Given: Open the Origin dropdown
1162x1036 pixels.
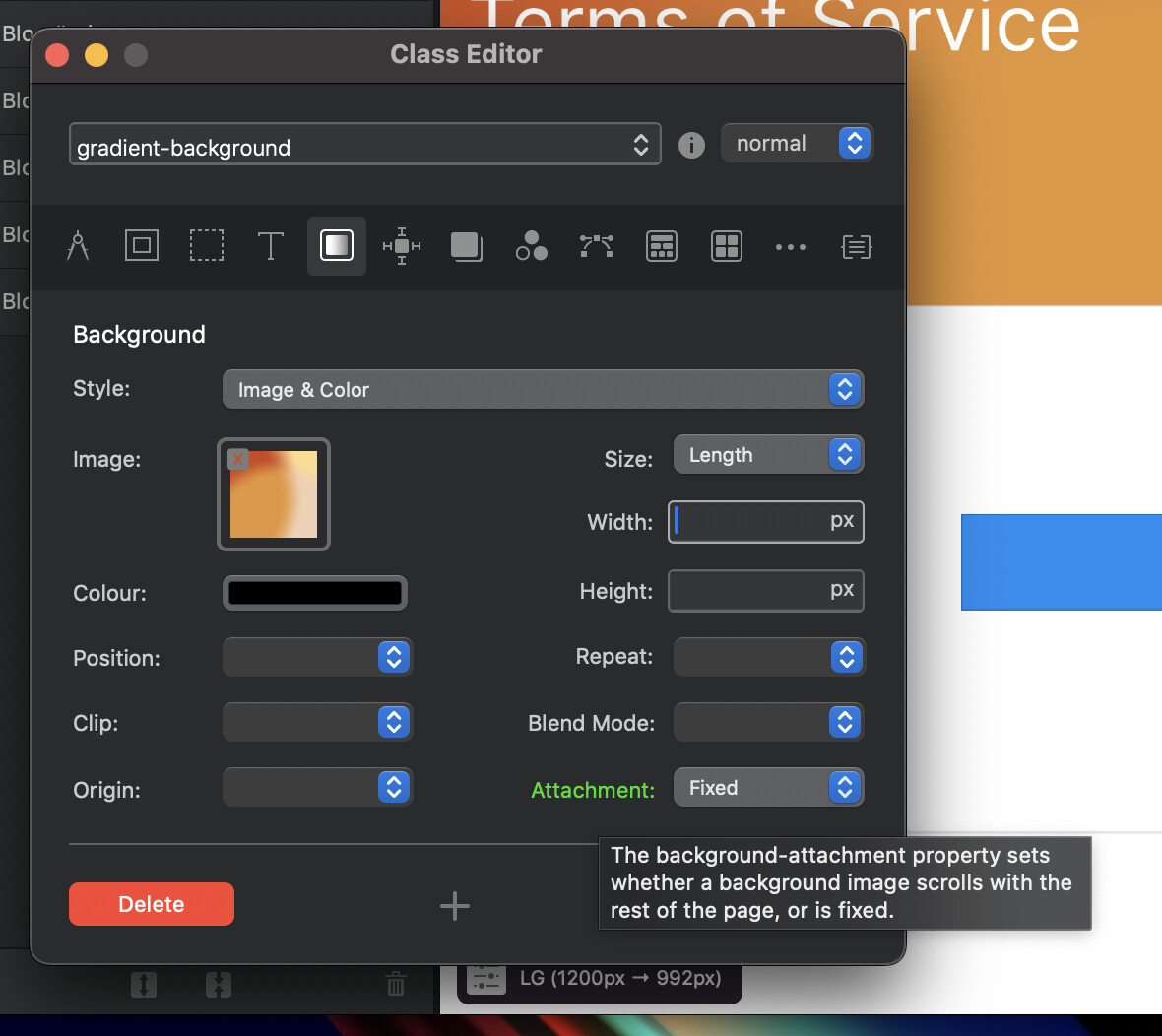Looking at the screenshot, I should (x=317, y=788).
